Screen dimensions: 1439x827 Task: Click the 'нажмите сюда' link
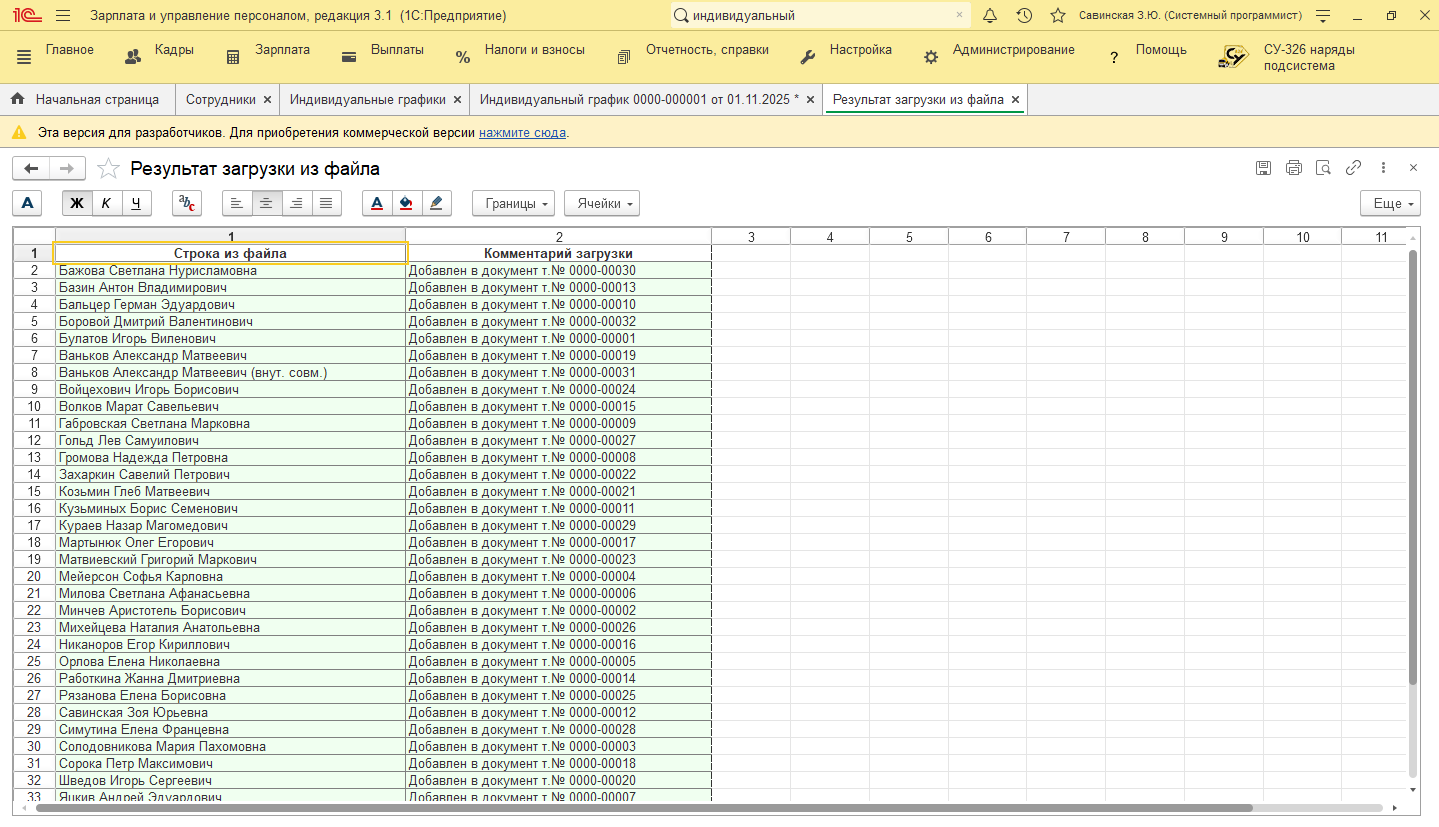coord(522,132)
